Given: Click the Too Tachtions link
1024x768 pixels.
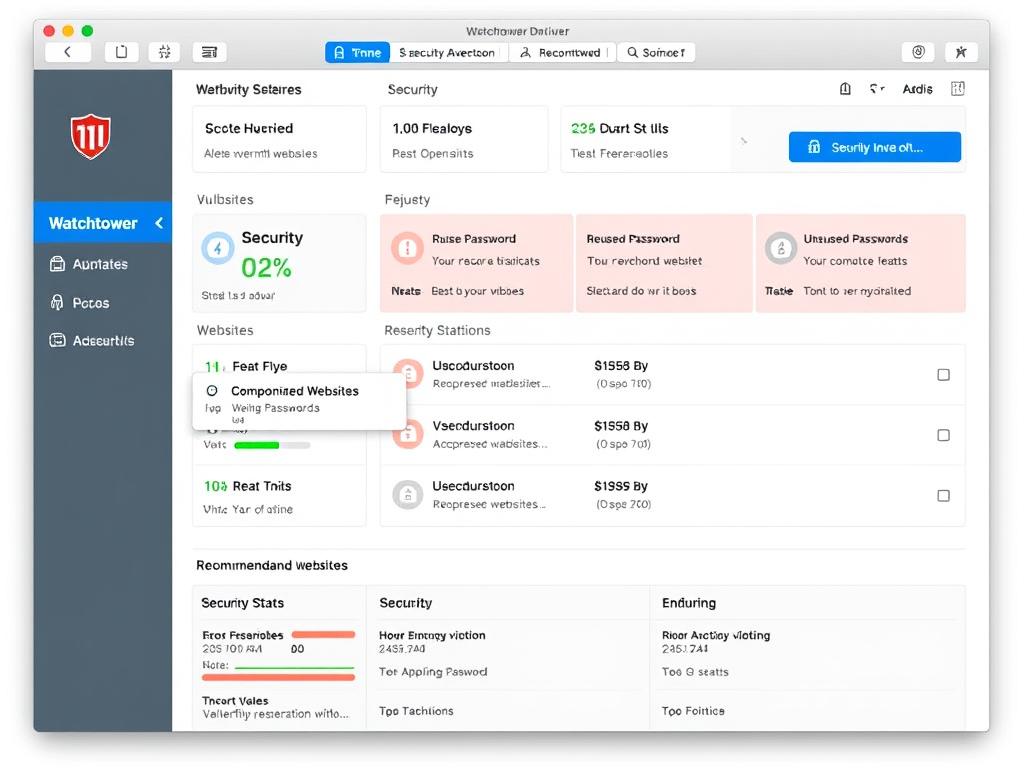Looking at the screenshot, I should click(416, 711).
